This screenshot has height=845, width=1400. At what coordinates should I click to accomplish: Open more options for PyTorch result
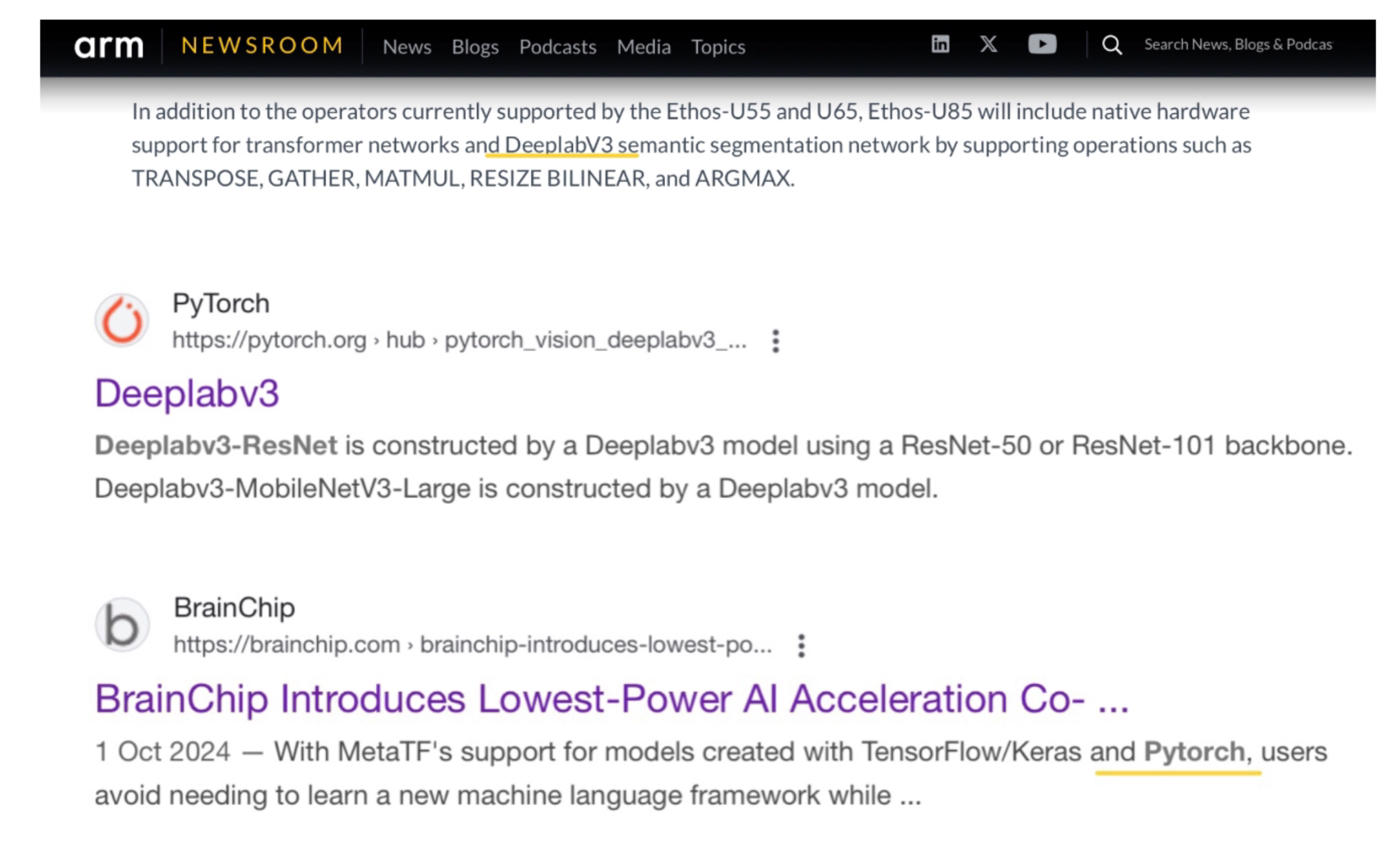coord(775,340)
